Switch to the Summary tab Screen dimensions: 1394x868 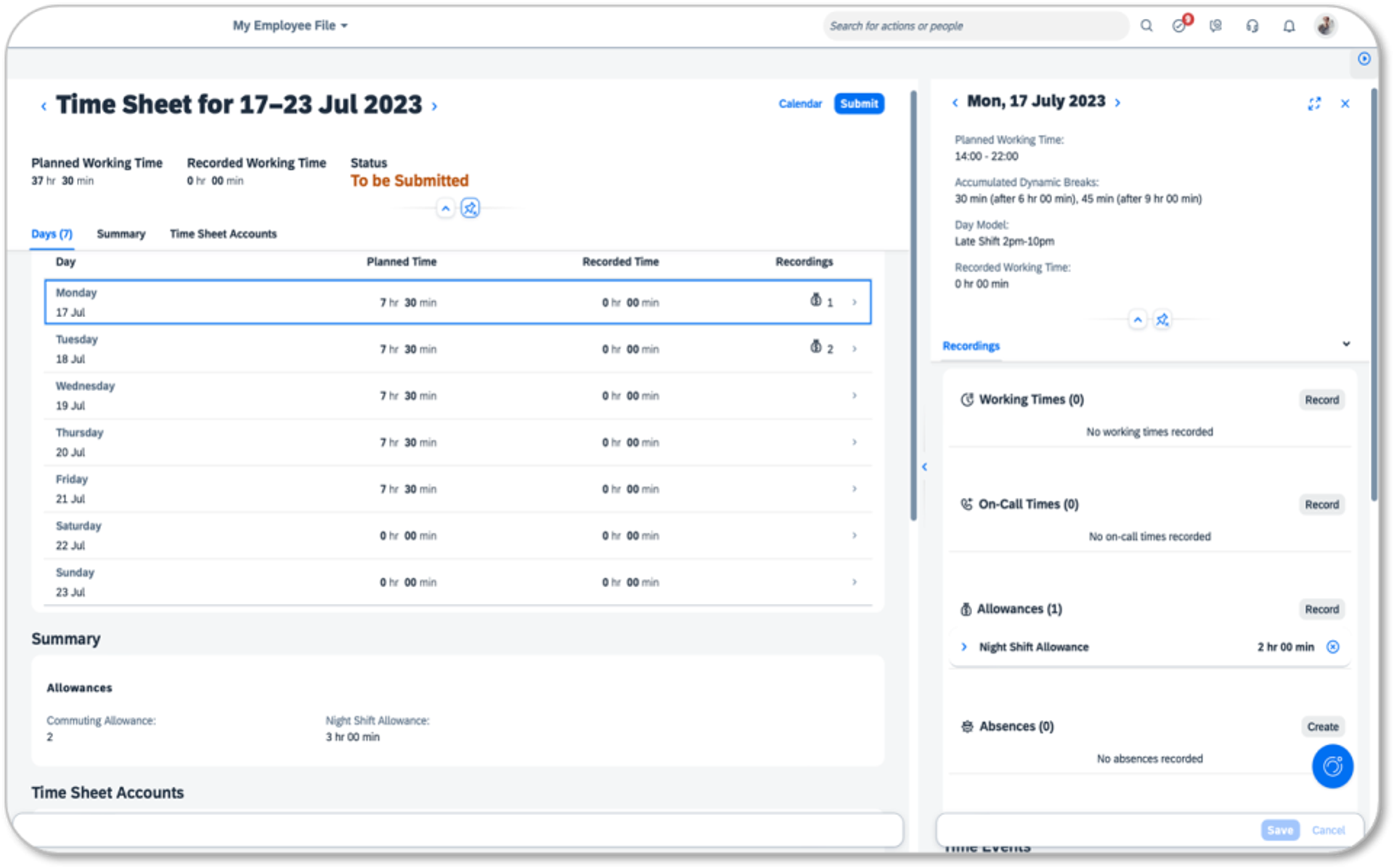pos(121,234)
